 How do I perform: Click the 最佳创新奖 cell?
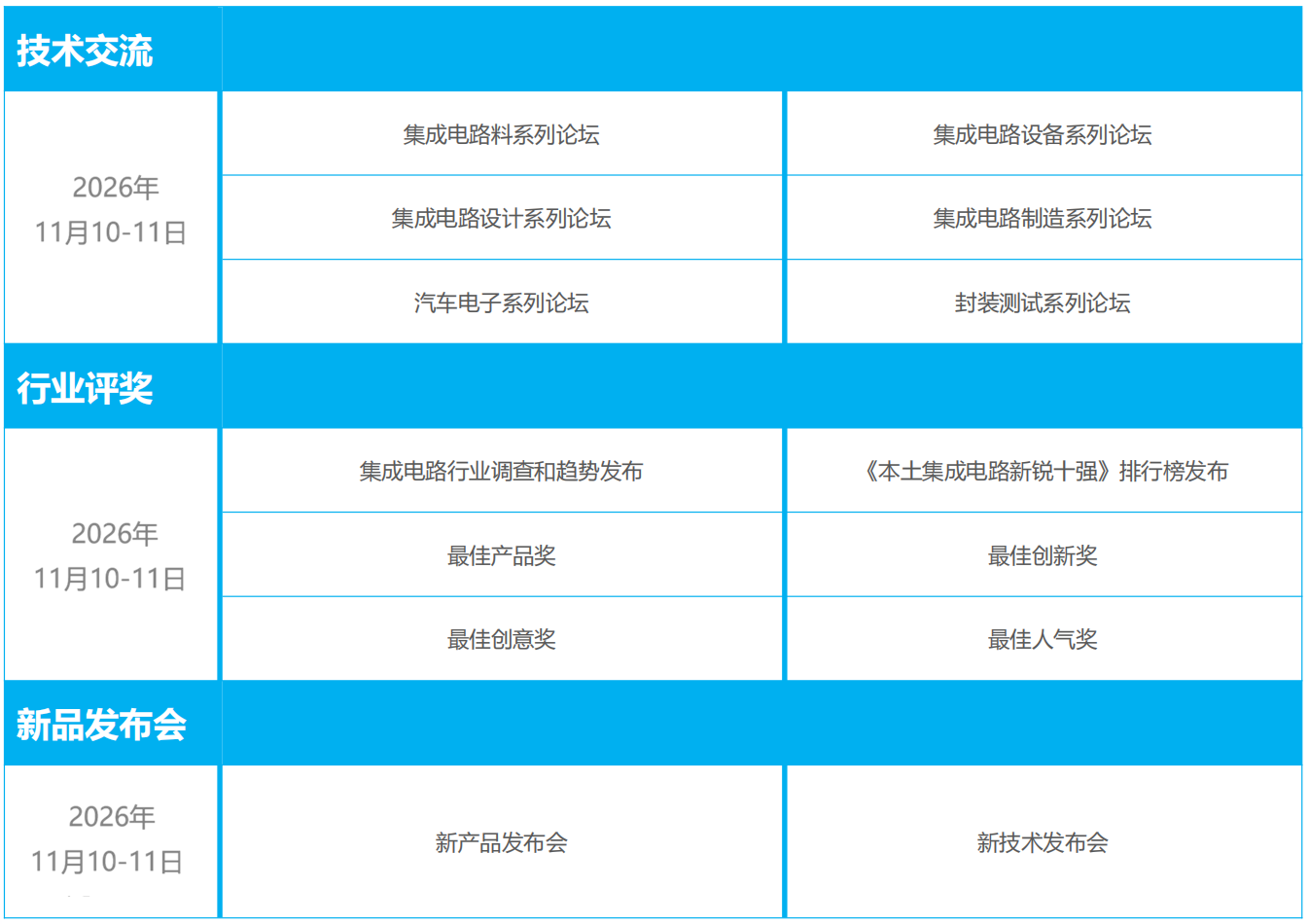1042,555
